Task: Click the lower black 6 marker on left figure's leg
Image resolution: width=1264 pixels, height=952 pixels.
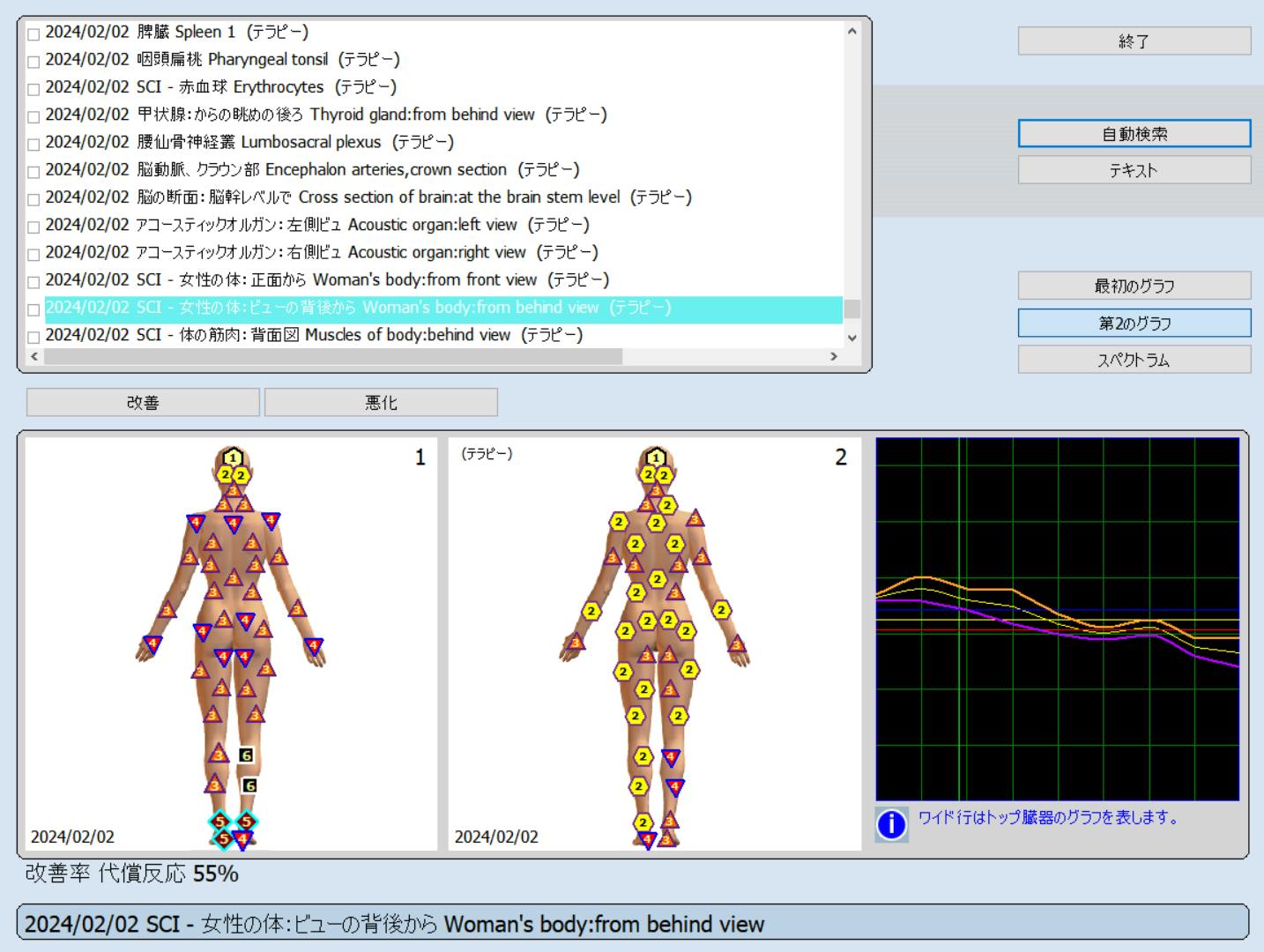Action: coord(249,785)
